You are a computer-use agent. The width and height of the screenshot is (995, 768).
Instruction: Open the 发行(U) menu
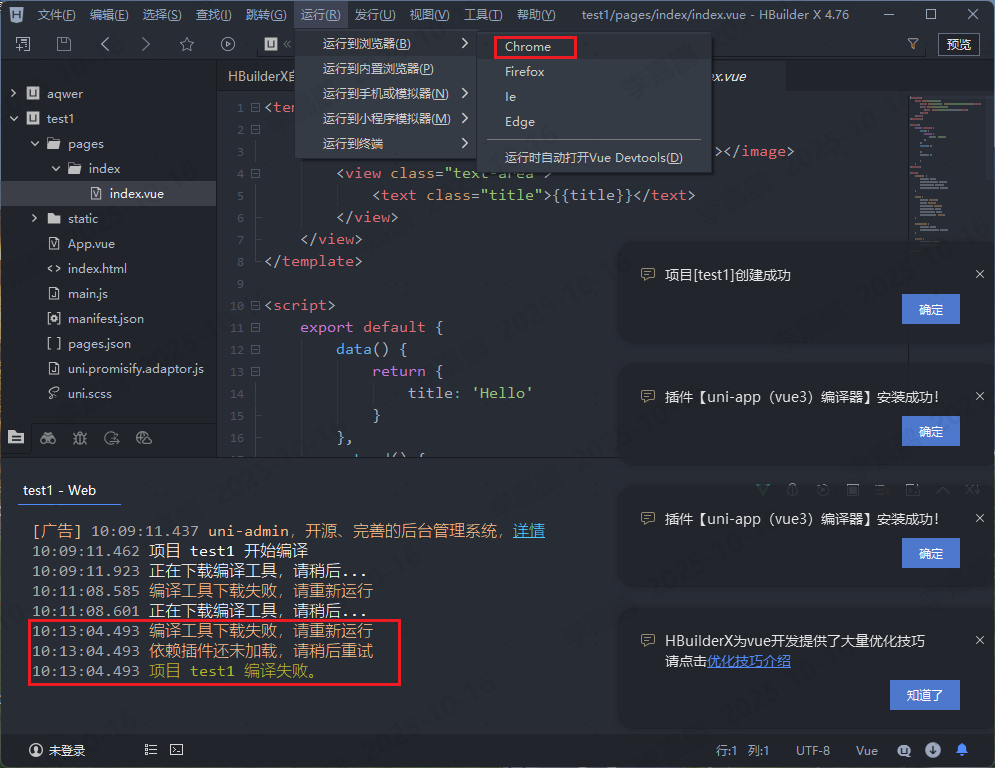click(374, 15)
